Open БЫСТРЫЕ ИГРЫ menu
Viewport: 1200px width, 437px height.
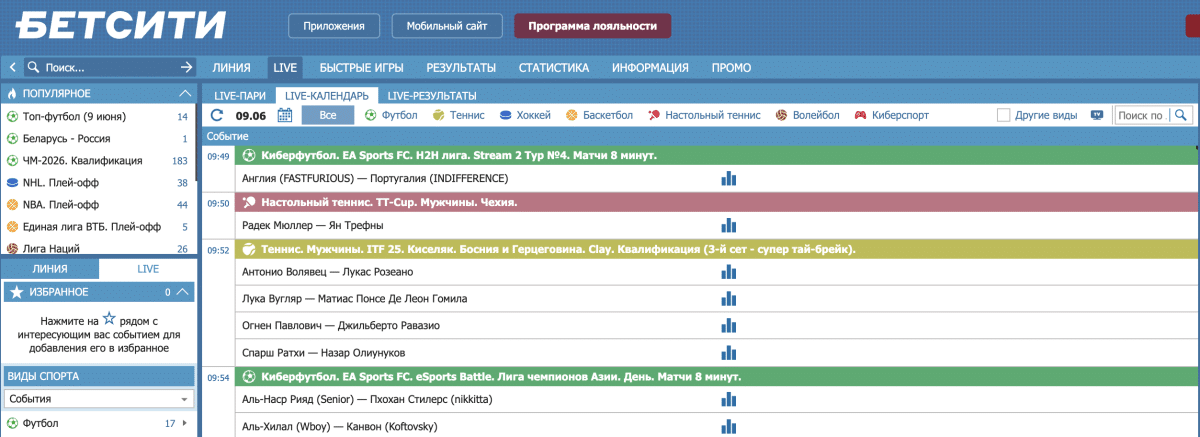pyautogui.click(x=362, y=68)
